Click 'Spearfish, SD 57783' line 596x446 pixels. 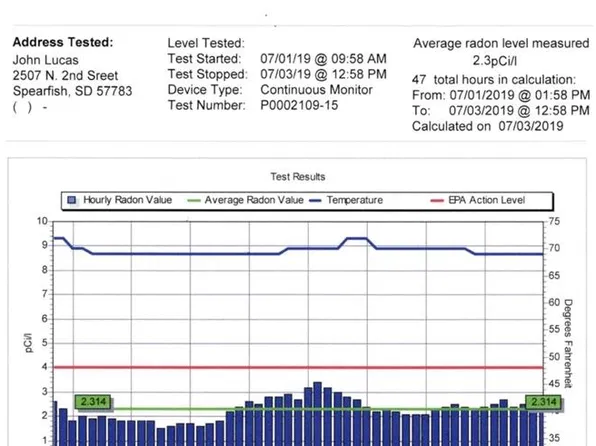point(72,91)
